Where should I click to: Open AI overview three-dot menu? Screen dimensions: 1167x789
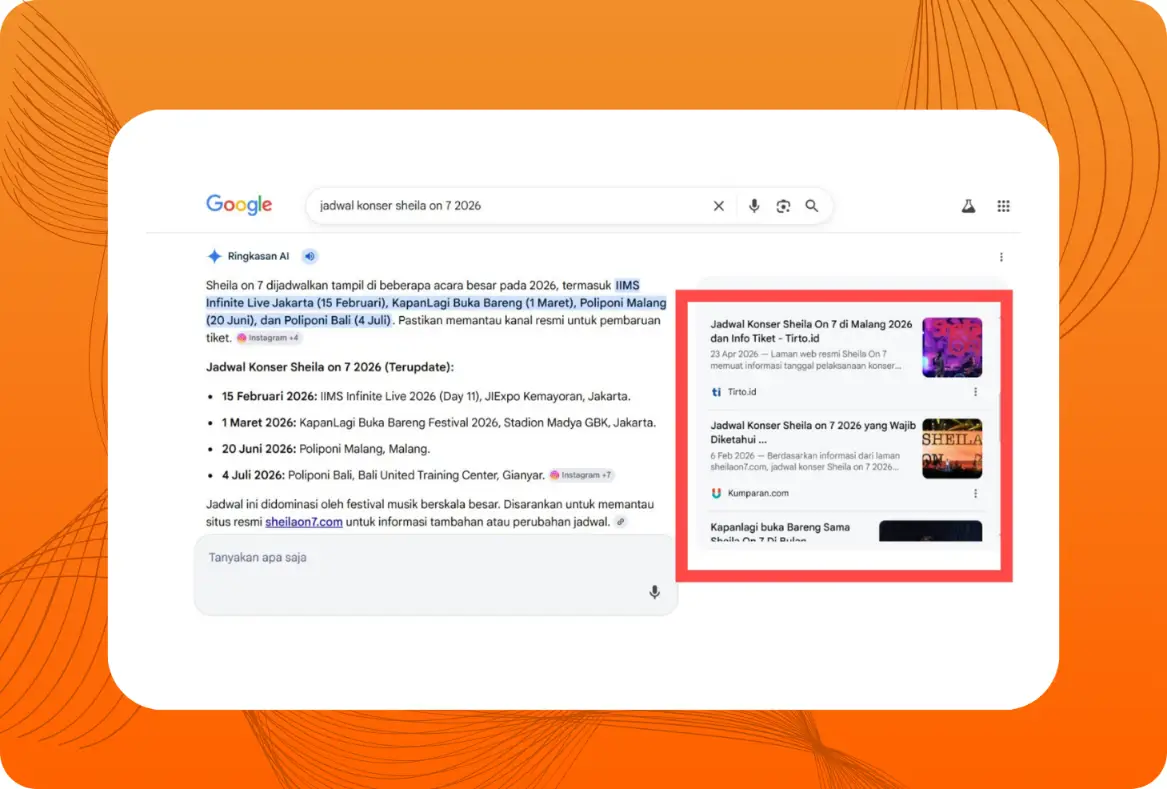click(1001, 257)
